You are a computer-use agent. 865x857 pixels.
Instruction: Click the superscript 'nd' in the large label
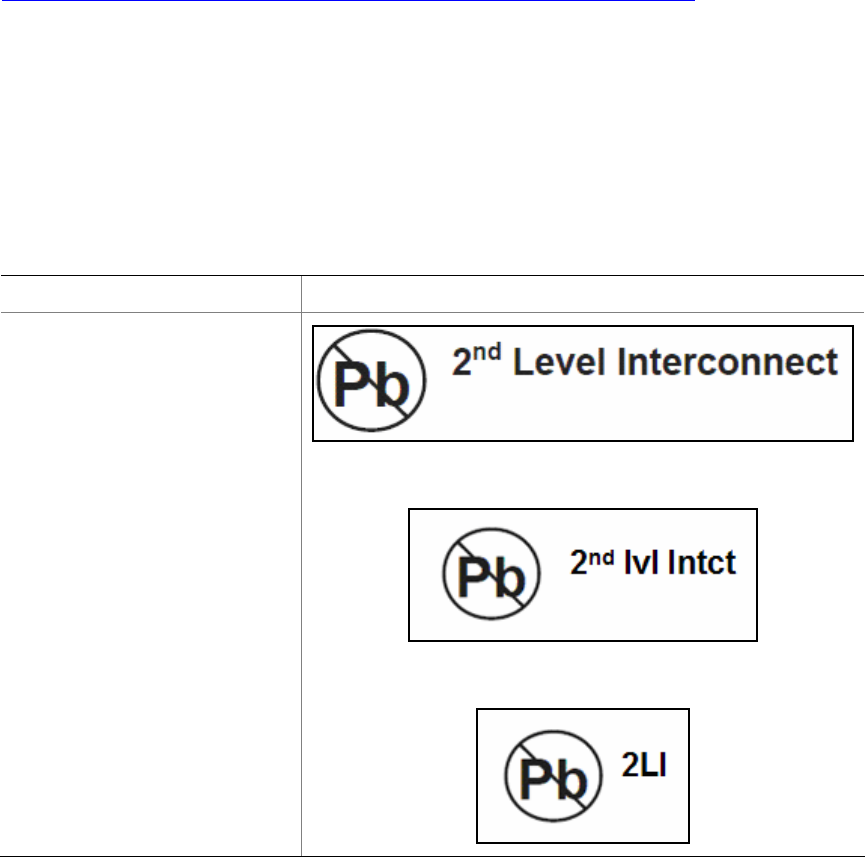(x=487, y=352)
